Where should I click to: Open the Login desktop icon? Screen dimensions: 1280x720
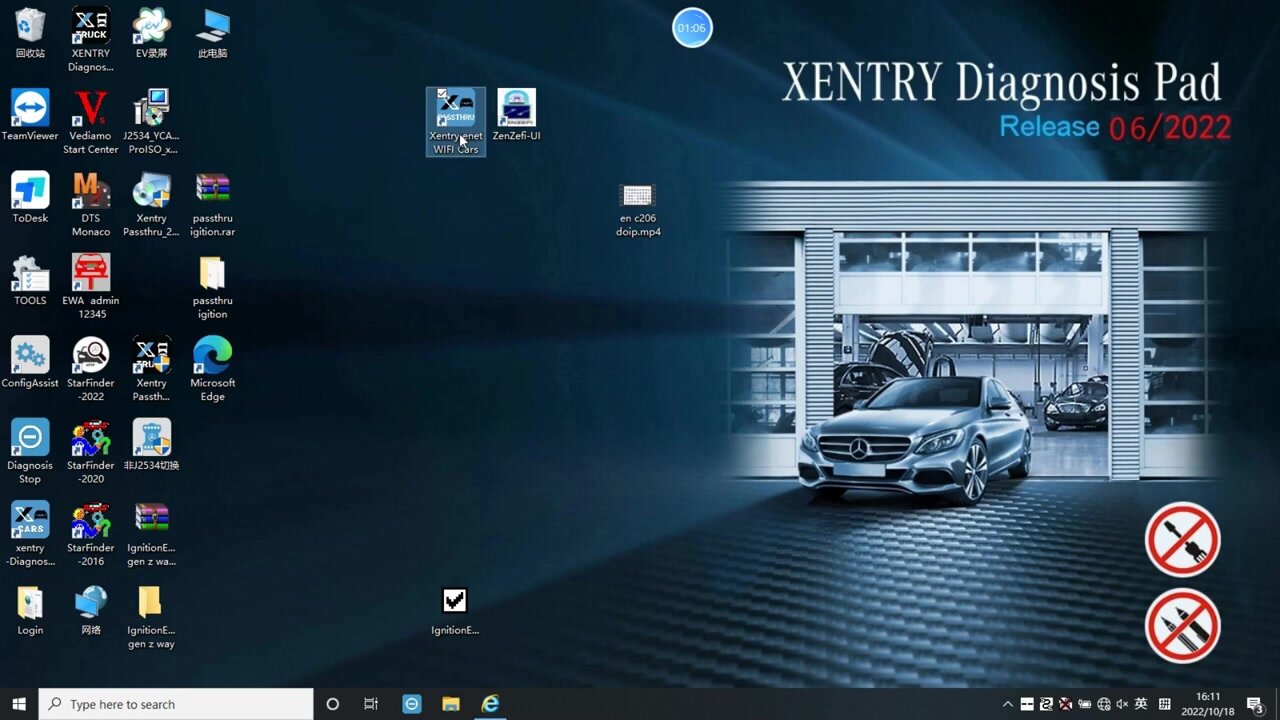(x=30, y=609)
